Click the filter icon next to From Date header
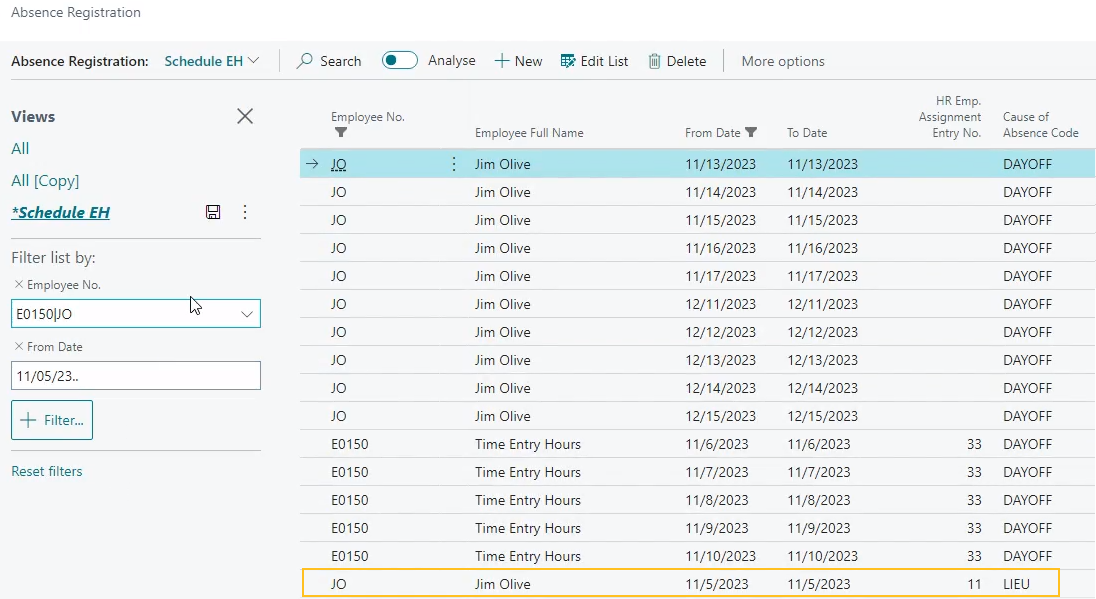Screen dimensions: 1096x599 click(x=749, y=132)
